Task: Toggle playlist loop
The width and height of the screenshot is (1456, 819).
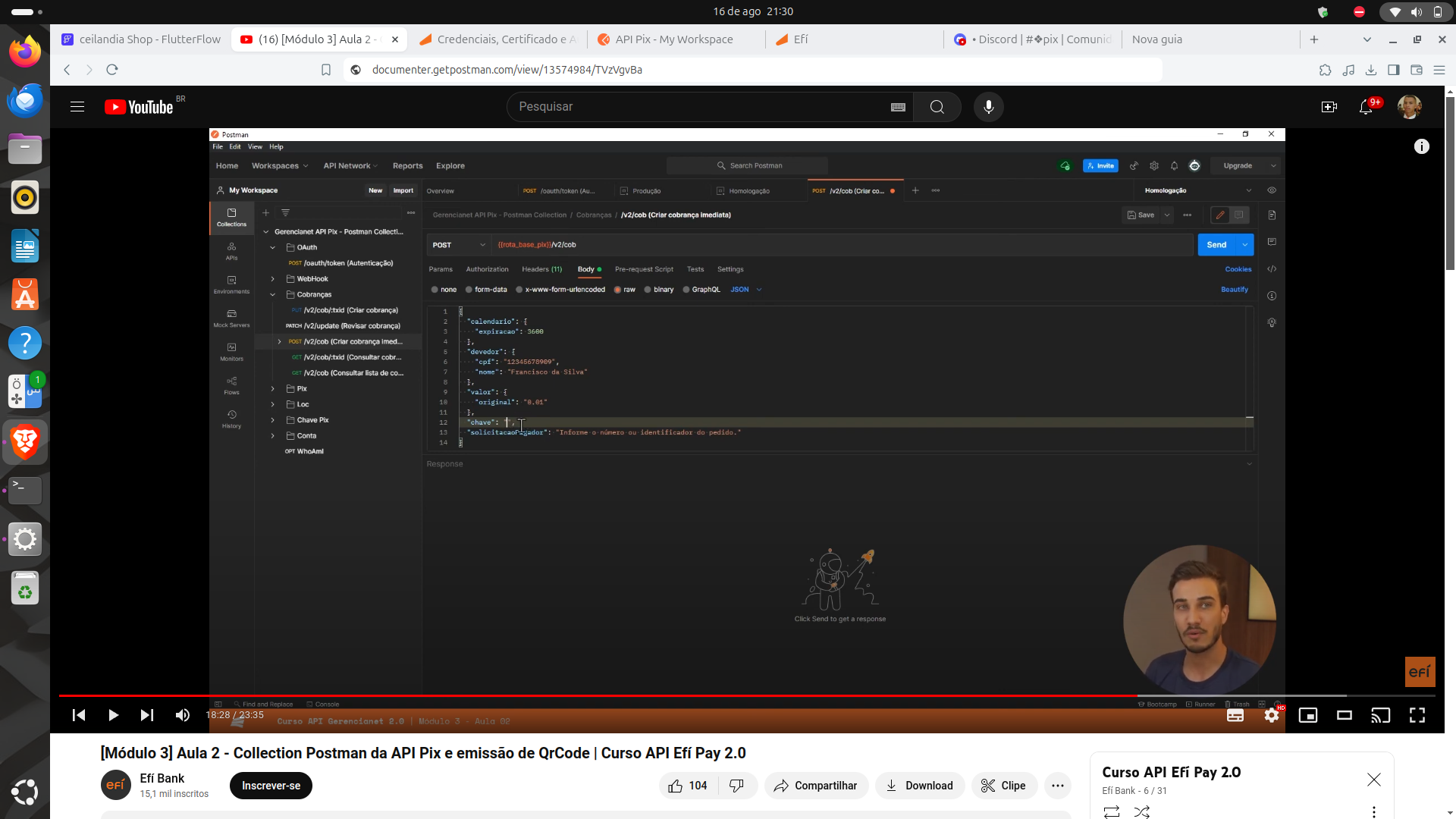Action: pos(1112,811)
